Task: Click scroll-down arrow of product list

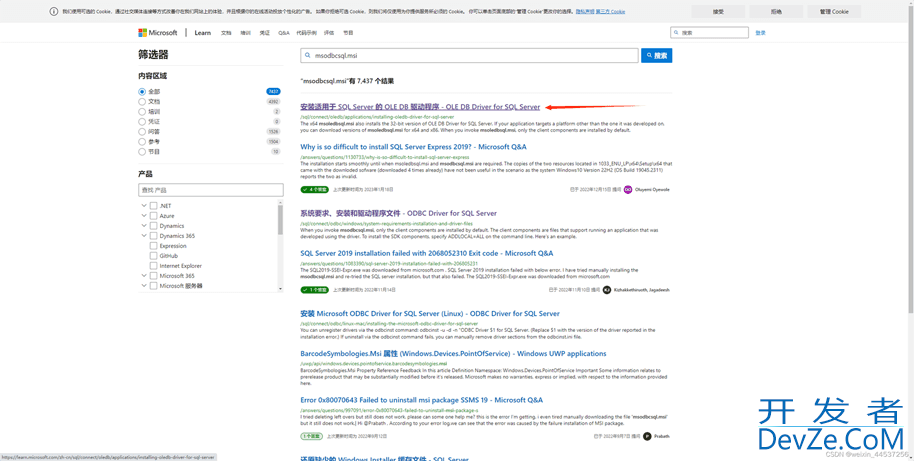Action: pyautogui.click(x=280, y=288)
